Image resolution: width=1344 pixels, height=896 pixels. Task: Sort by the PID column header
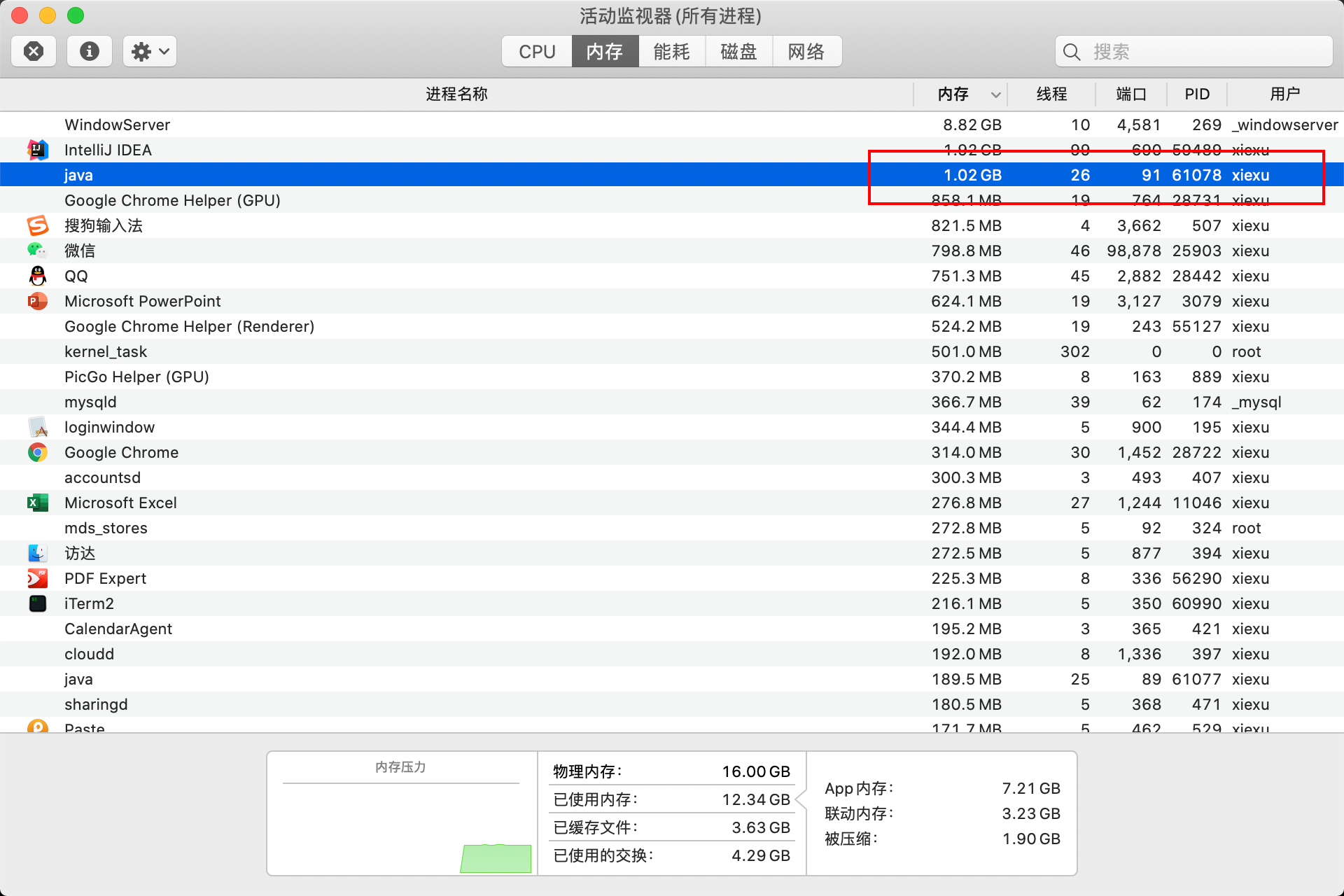1196,94
